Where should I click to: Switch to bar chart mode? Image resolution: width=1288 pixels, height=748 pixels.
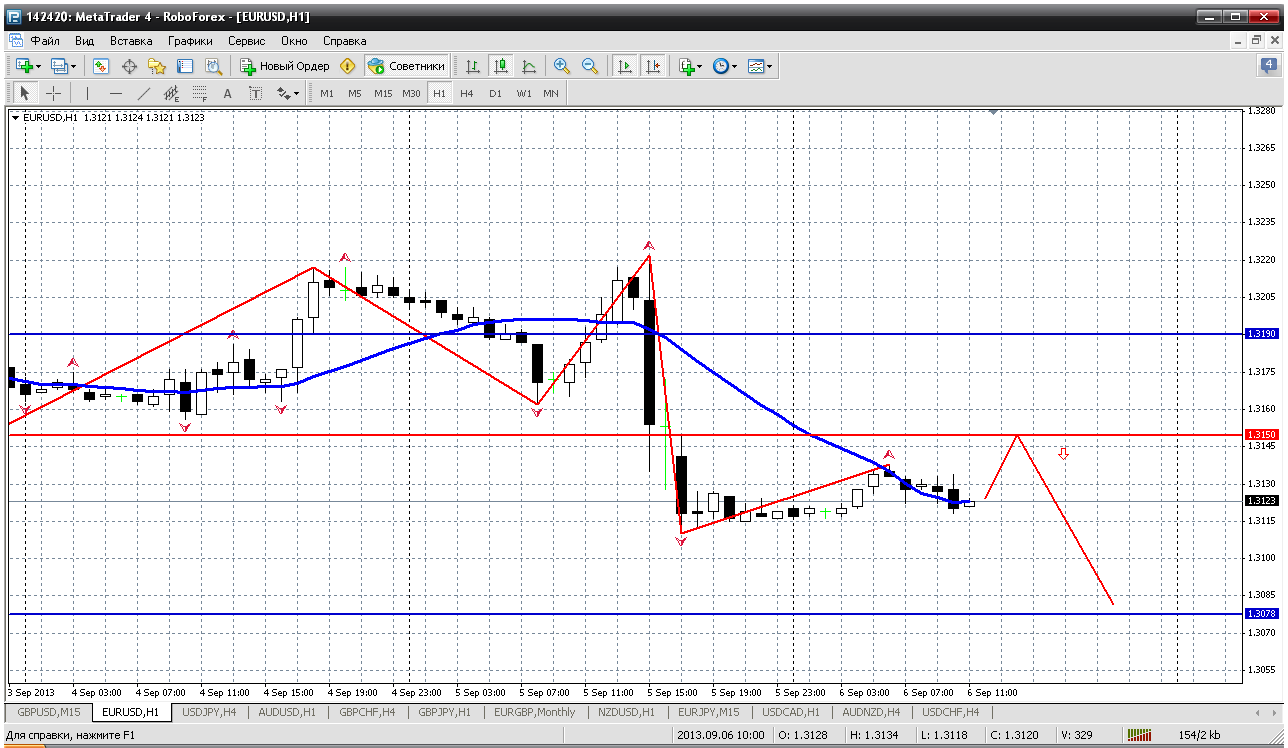coord(473,66)
